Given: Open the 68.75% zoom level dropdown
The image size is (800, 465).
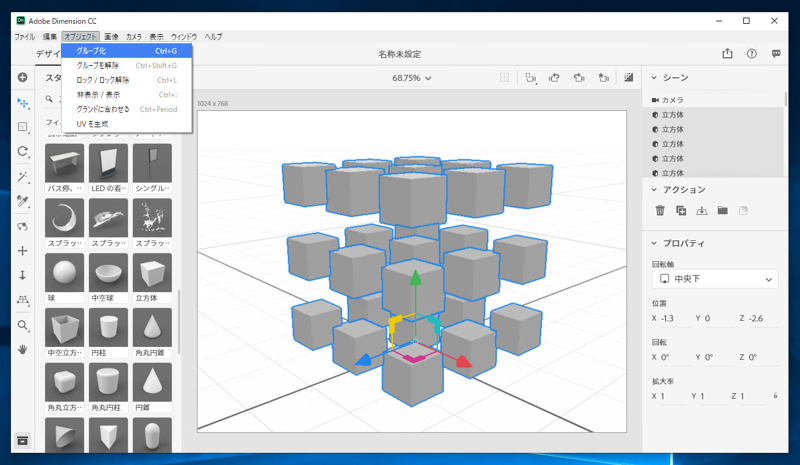Looking at the screenshot, I should (x=411, y=78).
